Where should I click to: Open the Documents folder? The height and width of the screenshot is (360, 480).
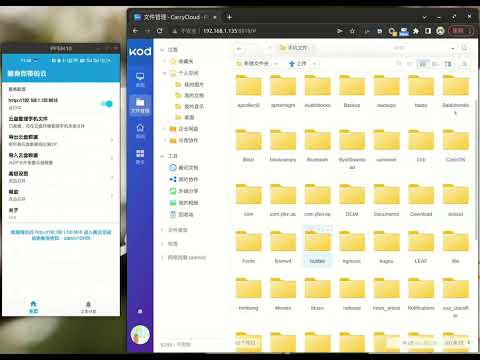point(386,199)
